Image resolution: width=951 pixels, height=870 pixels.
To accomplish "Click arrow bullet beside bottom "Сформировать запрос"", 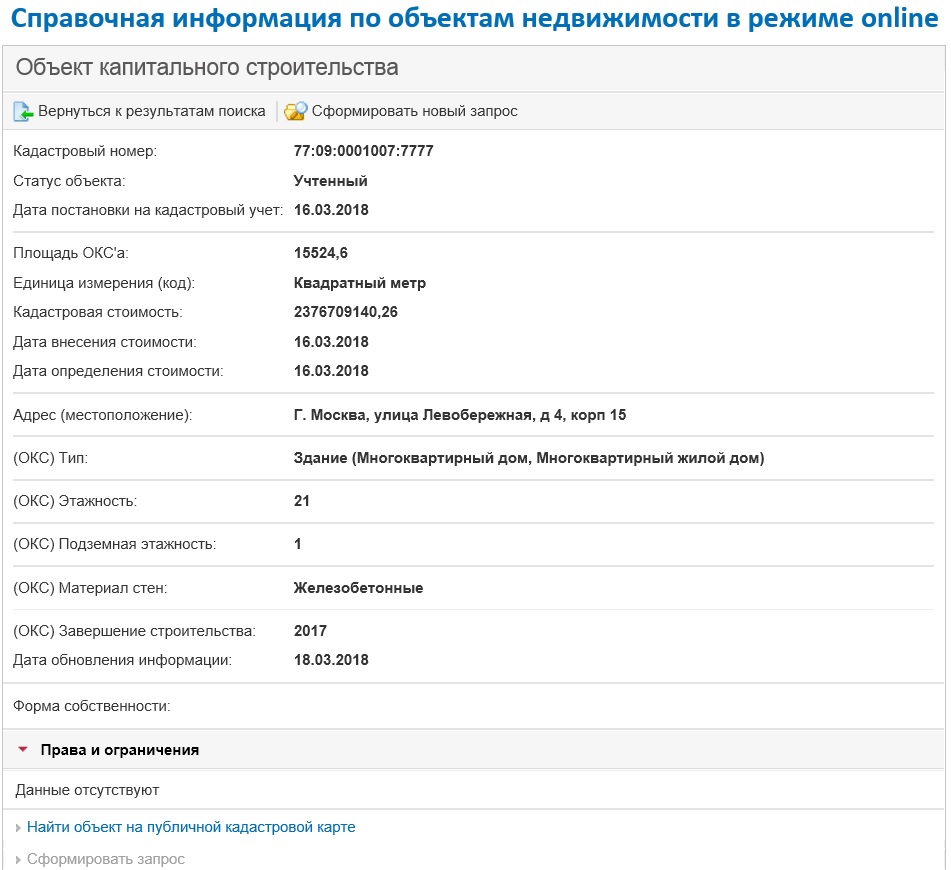I will click(19, 860).
